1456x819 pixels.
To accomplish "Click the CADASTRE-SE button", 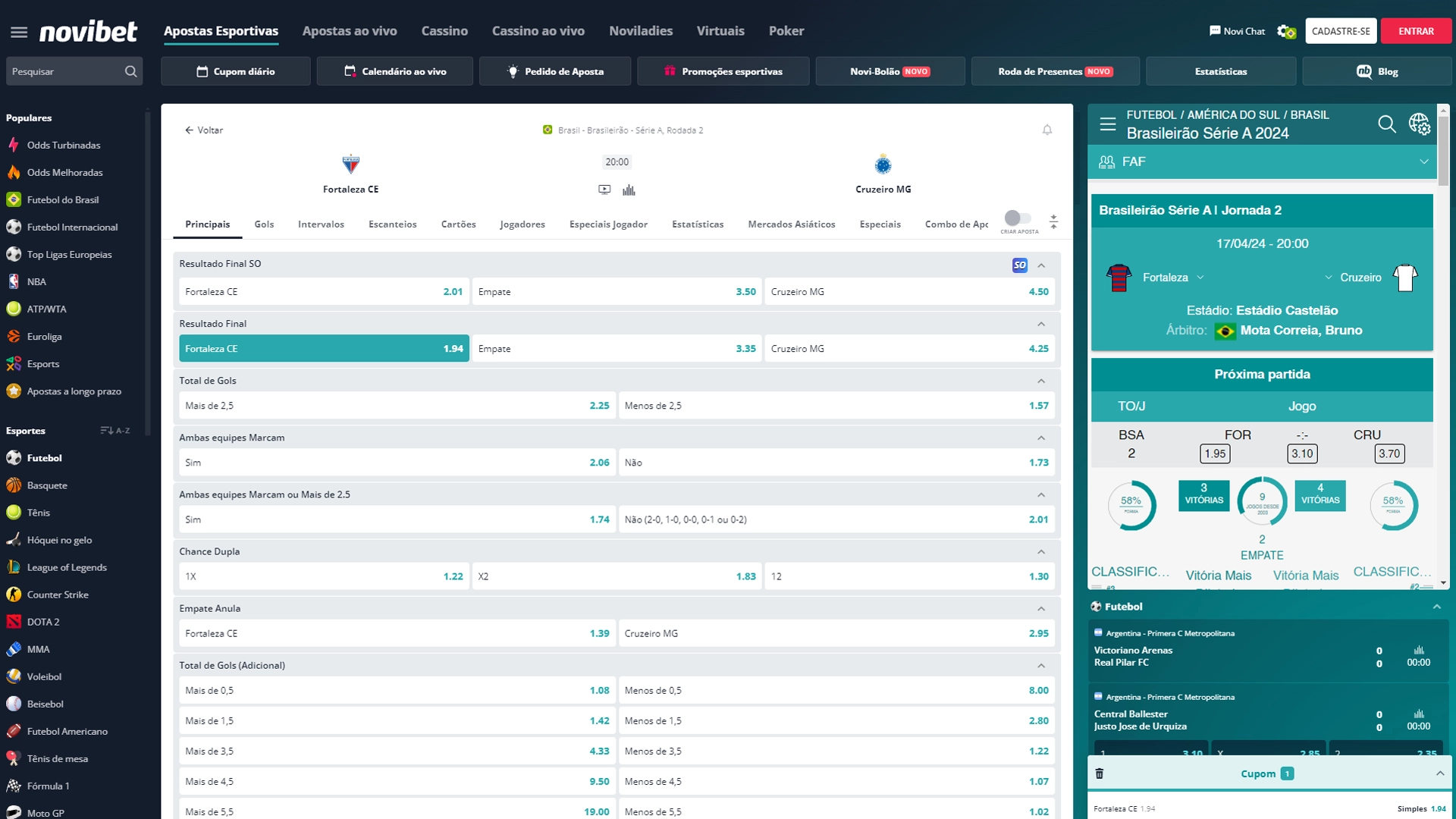I will (x=1341, y=31).
